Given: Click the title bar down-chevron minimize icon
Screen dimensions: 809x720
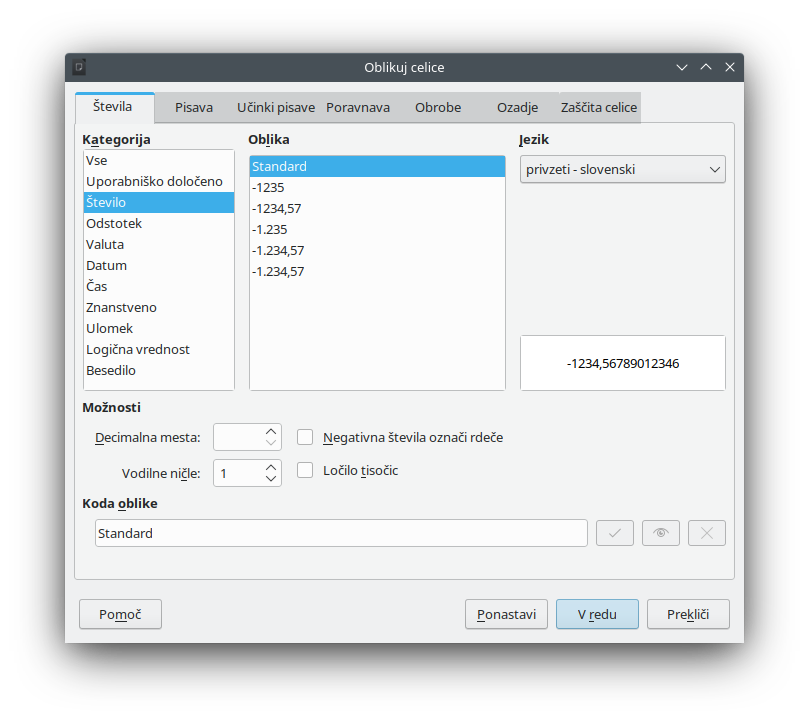Looking at the screenshot, I should pos(682,67).
